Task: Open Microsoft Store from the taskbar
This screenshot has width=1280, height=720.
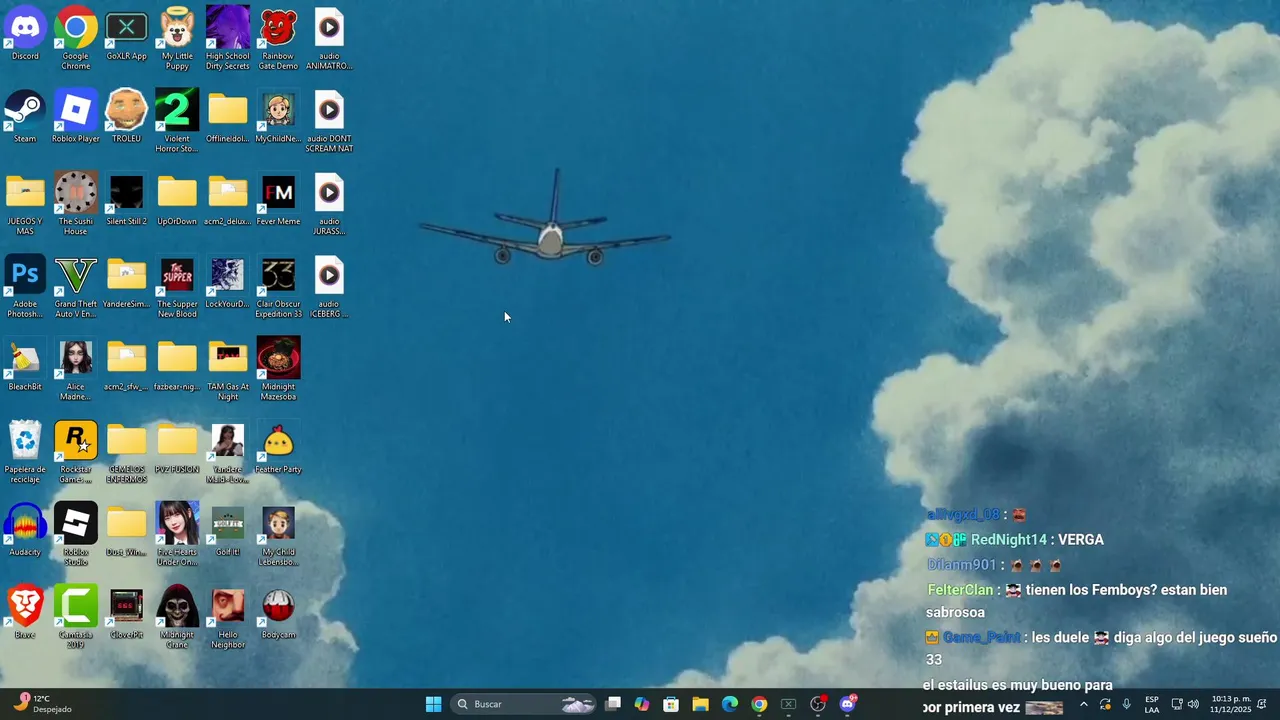Action: click(x=671, y=704)
